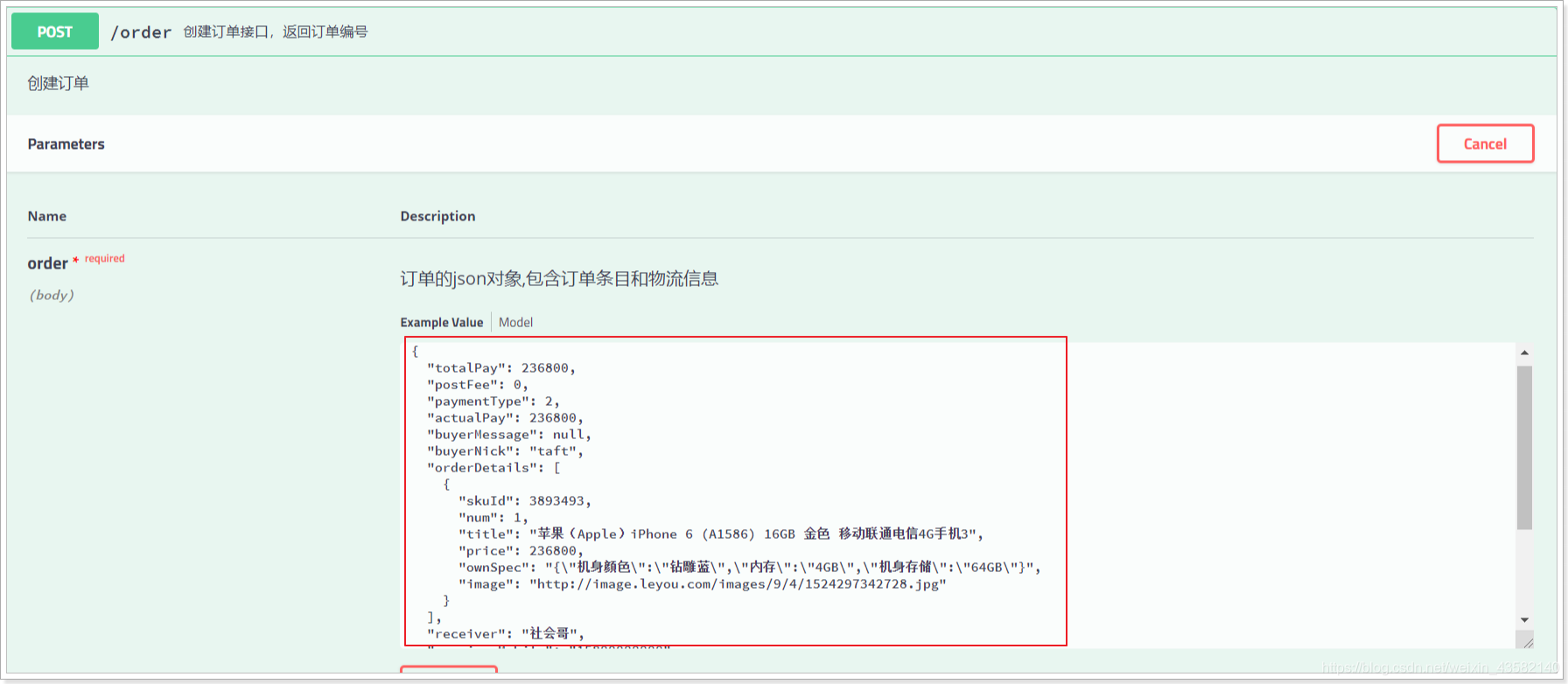Click the "totalPay": 236800 line
The width and height of the screenshot is (1568, 684).
(x=501, y=368)
